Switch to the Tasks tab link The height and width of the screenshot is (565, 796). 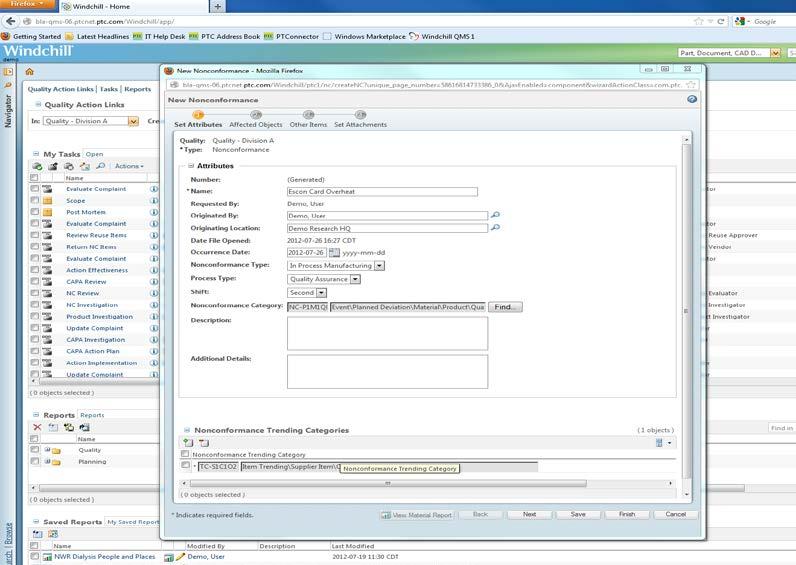tap(109, 89)
